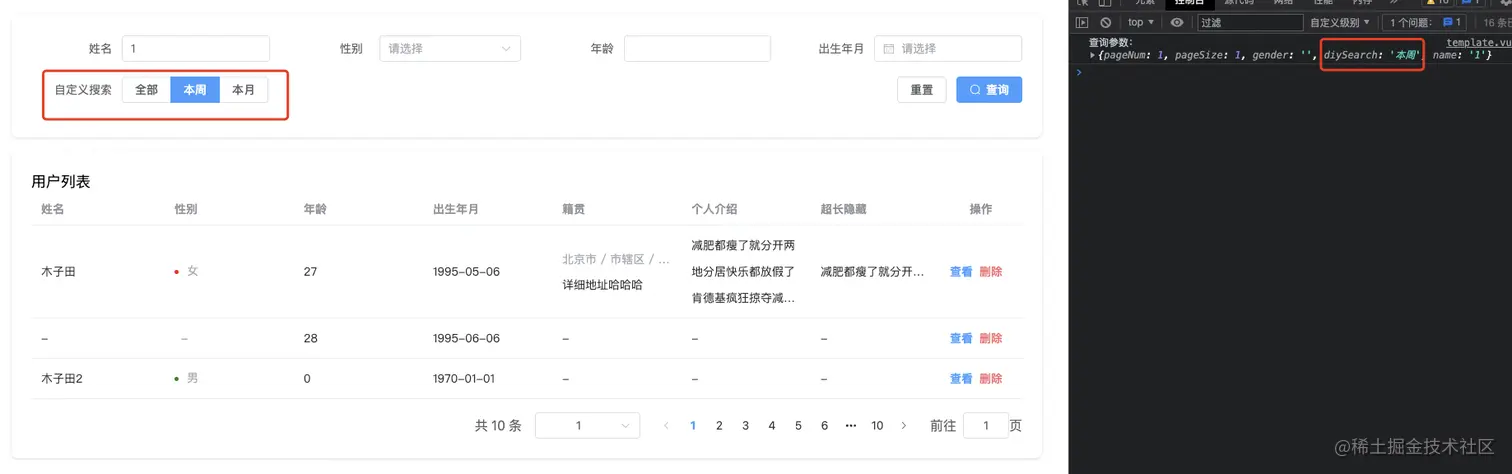Image resolution: width=1512 pixels, height=474 pixels.
Task: Click 删除 link for 木子田2 row
Action: (x=990, y=379)
